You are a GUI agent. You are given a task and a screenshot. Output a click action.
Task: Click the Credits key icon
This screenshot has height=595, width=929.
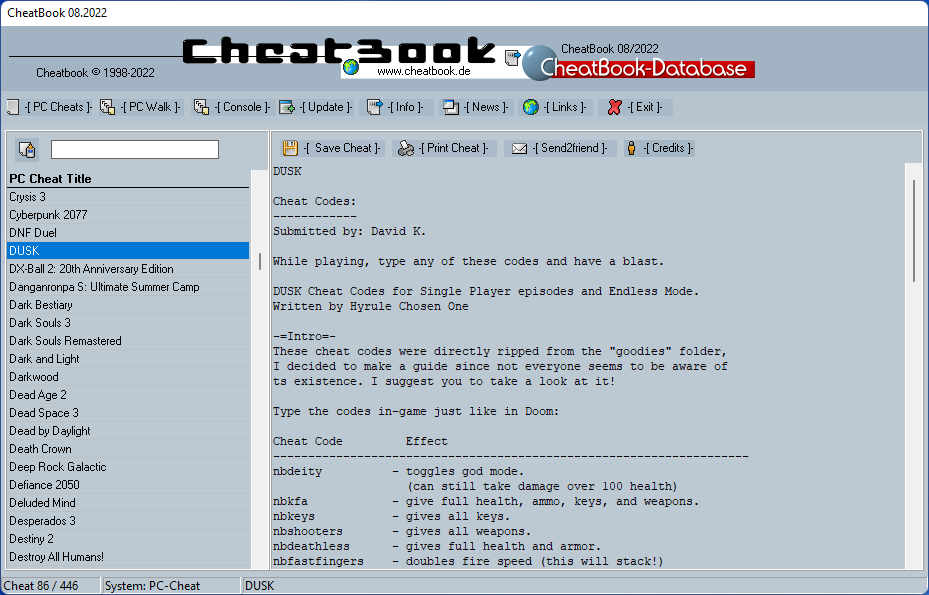tap(630, 147)
